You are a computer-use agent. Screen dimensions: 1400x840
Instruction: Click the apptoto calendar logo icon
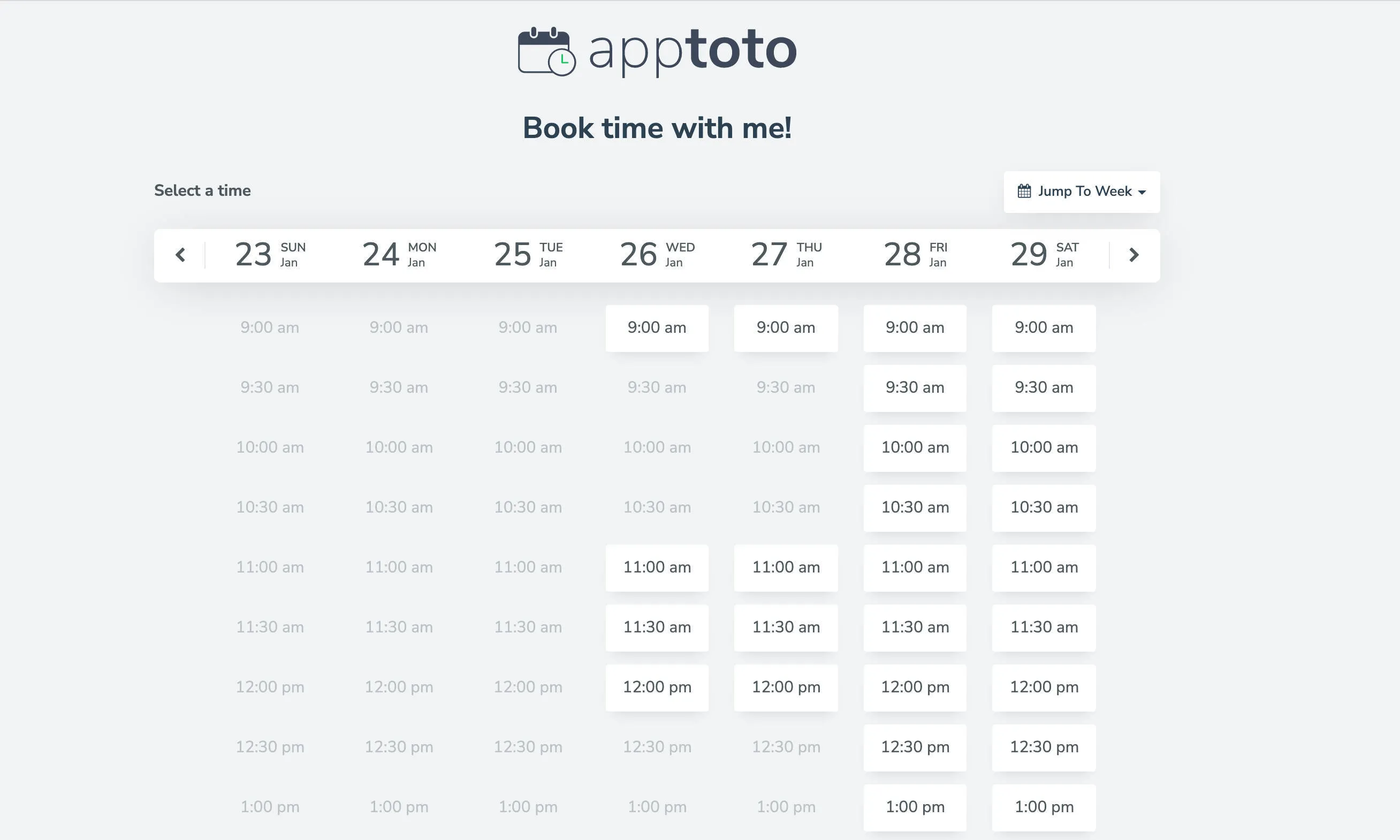[x=546, y=51]
